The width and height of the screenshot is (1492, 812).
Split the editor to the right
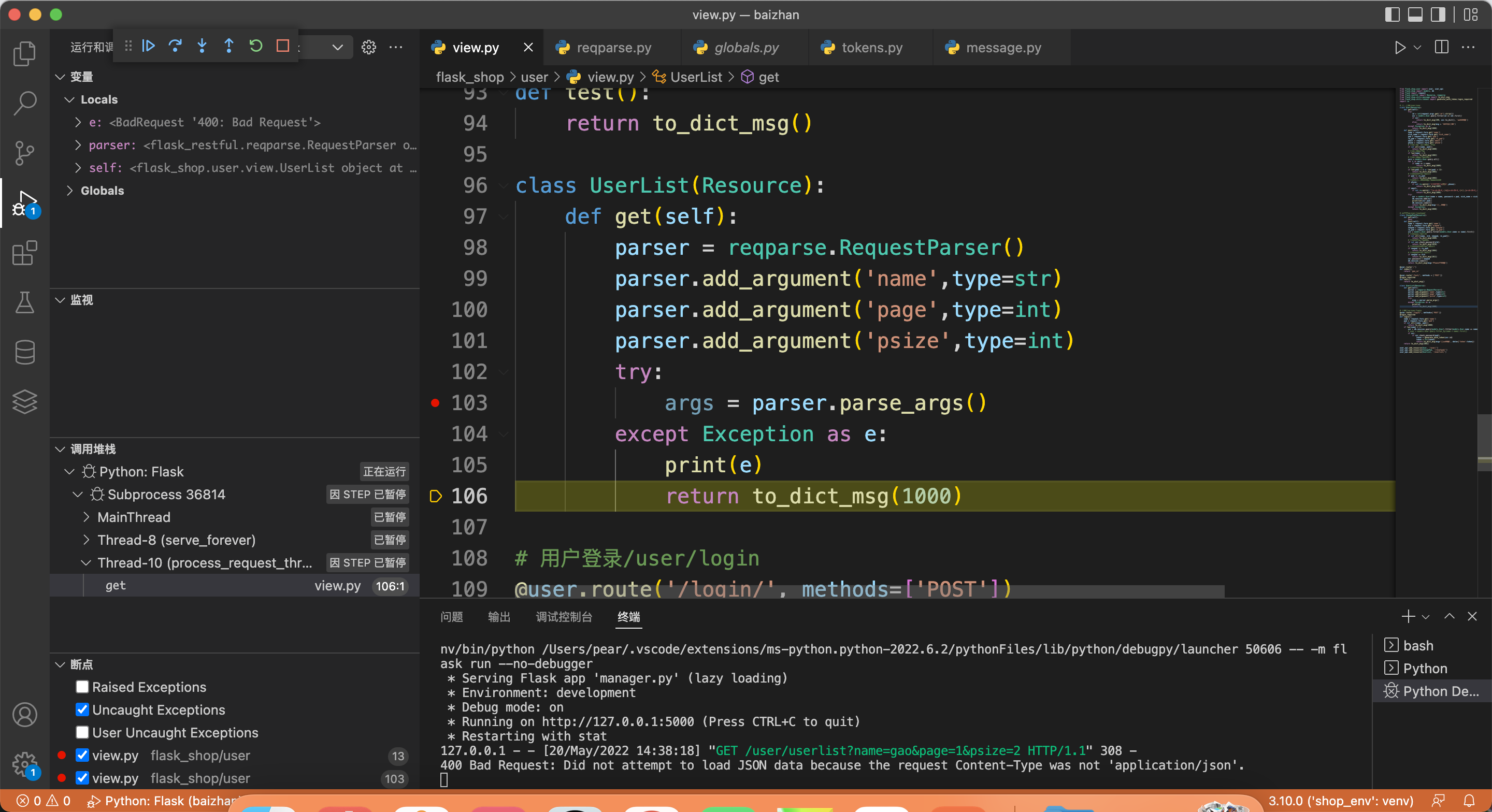[x=1442, y=47]
